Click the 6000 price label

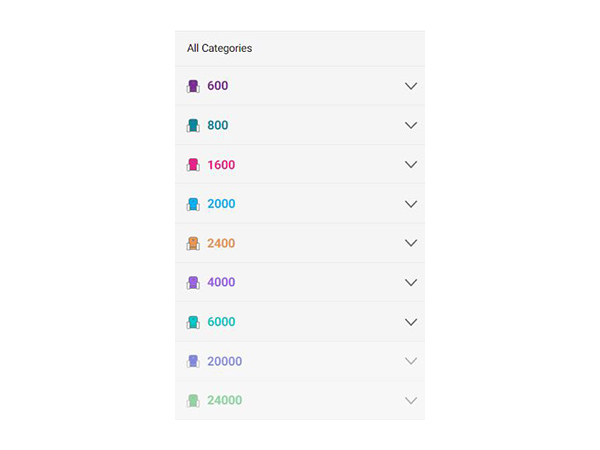(221, 322)
